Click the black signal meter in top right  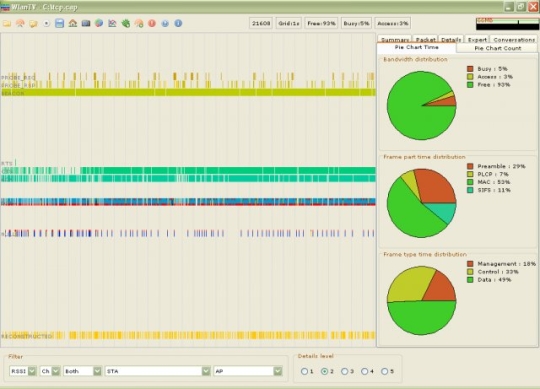(x=508, y=24)
